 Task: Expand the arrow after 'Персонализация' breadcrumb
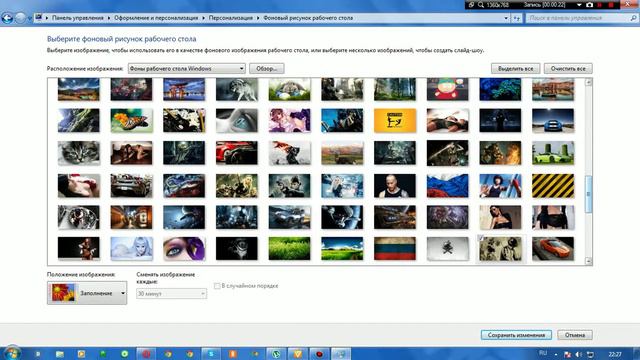258,18
